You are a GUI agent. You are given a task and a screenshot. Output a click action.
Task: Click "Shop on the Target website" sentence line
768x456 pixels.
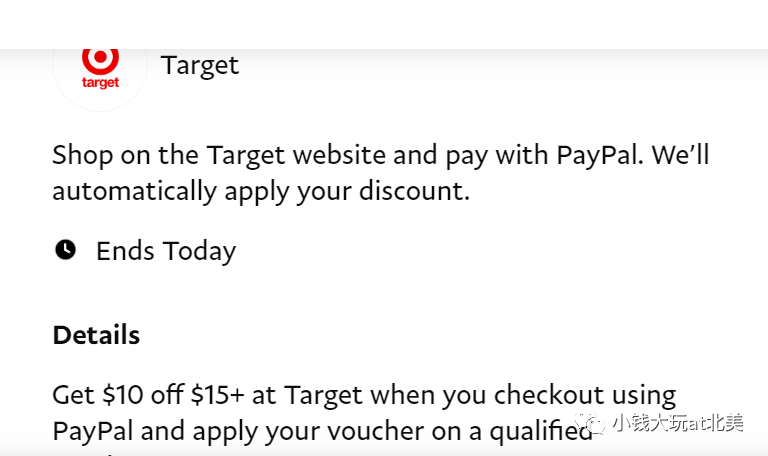pos(381,155)
